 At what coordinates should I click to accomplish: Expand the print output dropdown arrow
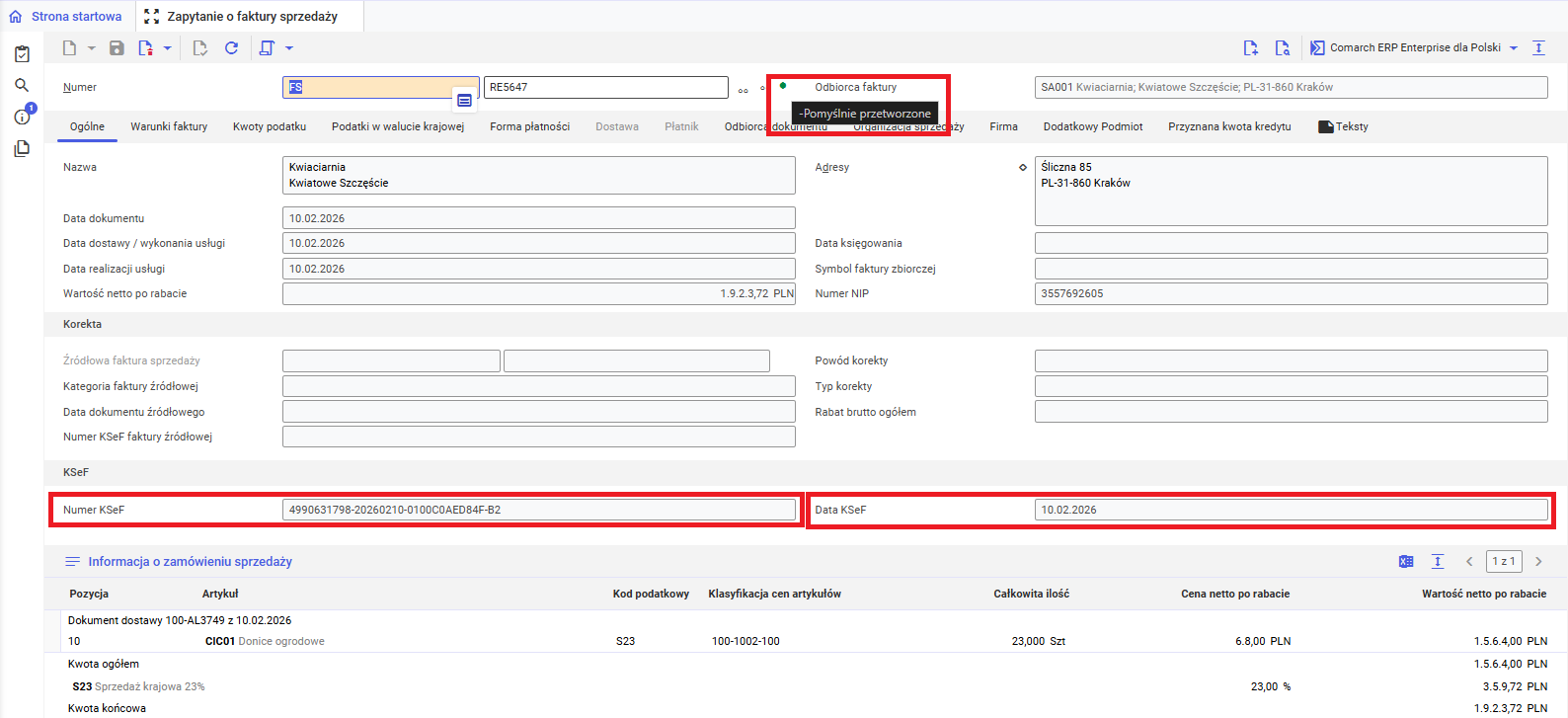pos(289,48)
